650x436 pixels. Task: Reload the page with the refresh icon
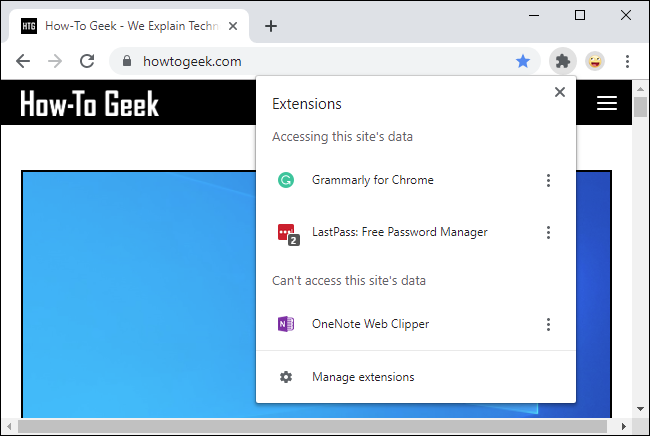pos(87,61)
